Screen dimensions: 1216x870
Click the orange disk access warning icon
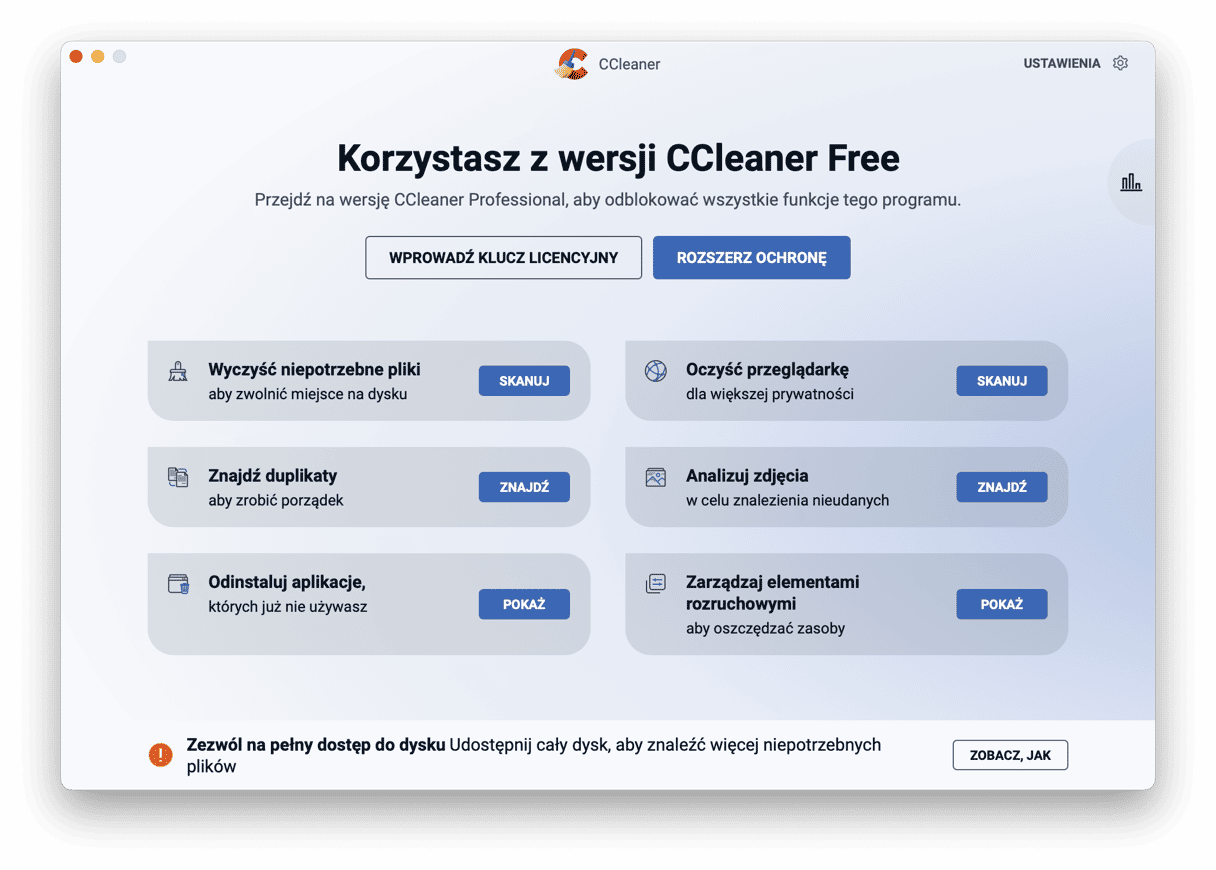pyautogui.click(x=160, y=755)
